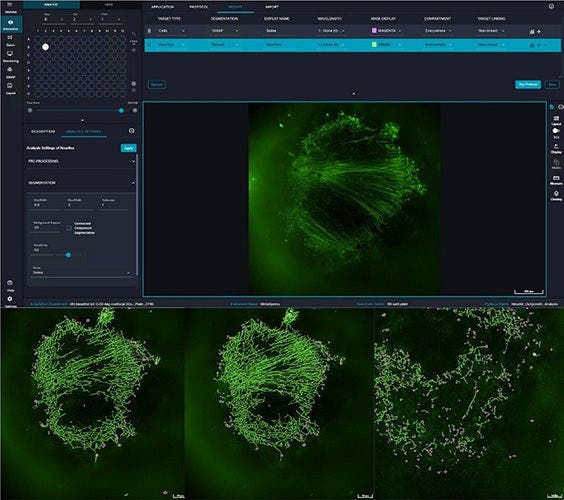Open the Protocol tab

[x=199, y=7]
